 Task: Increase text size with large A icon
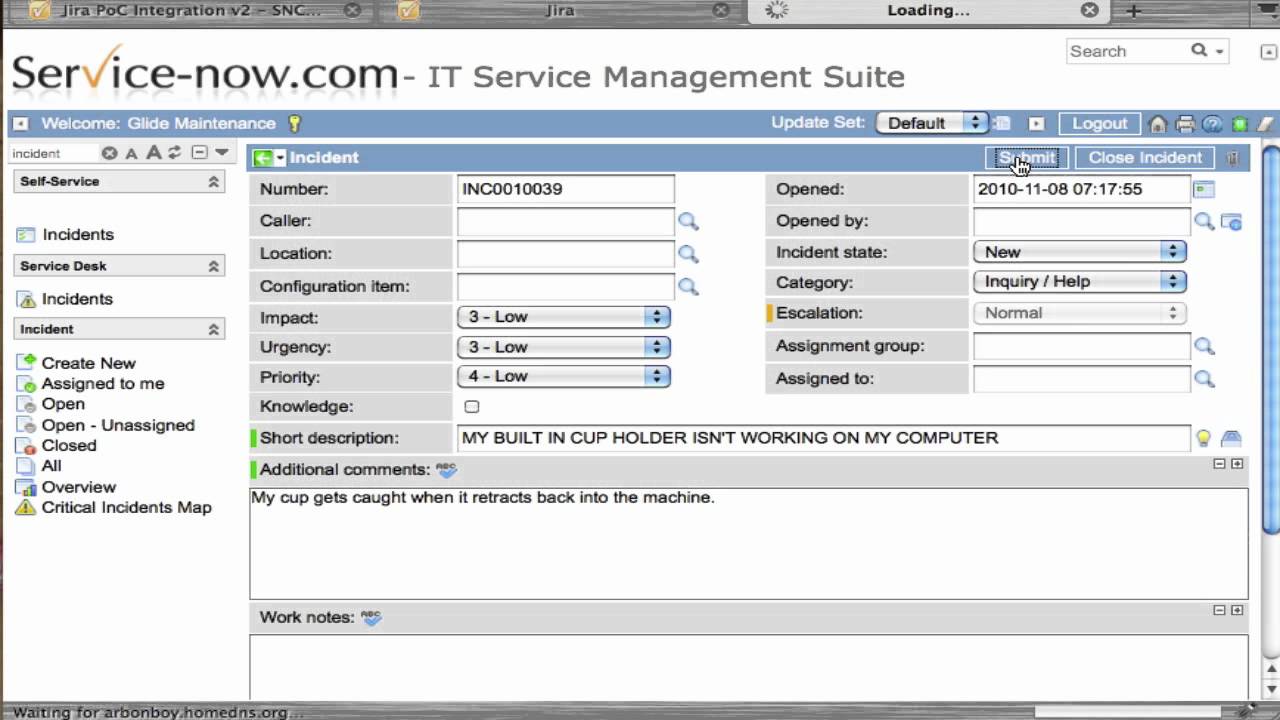pyautogui.click(x=153, y=152)
